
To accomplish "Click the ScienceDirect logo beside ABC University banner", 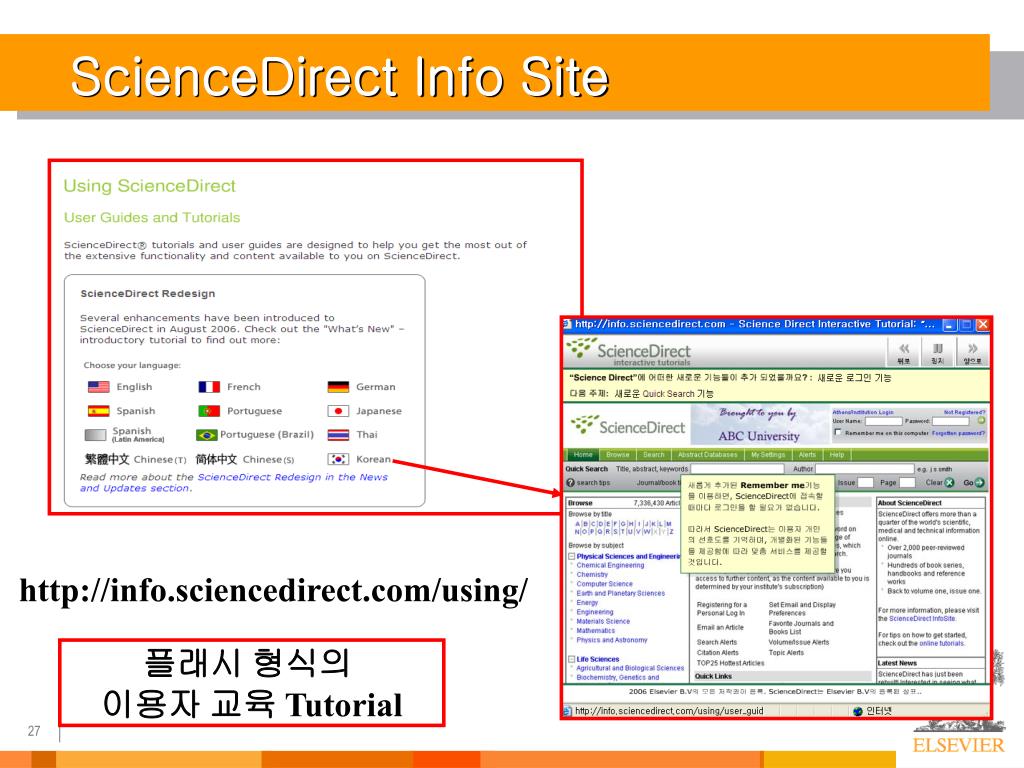I will click(628, 426).
